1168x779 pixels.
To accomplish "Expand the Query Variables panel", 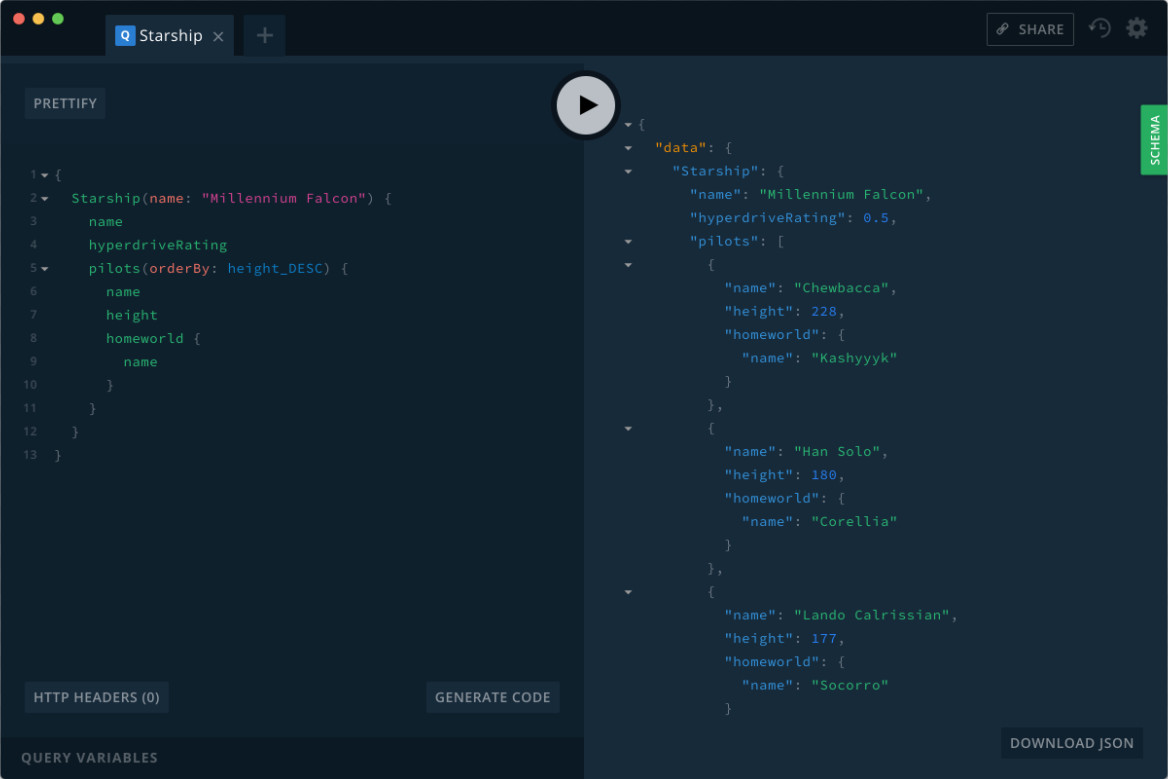I will (89, 757).
